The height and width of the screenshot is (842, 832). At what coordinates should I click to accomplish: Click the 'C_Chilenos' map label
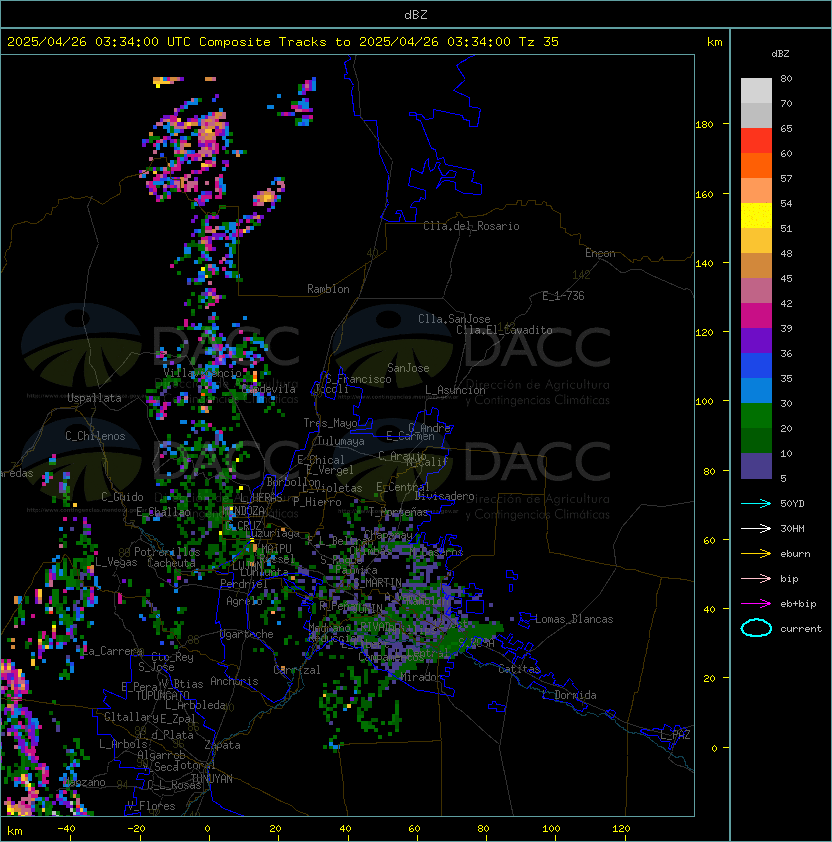tap(95, 436)
